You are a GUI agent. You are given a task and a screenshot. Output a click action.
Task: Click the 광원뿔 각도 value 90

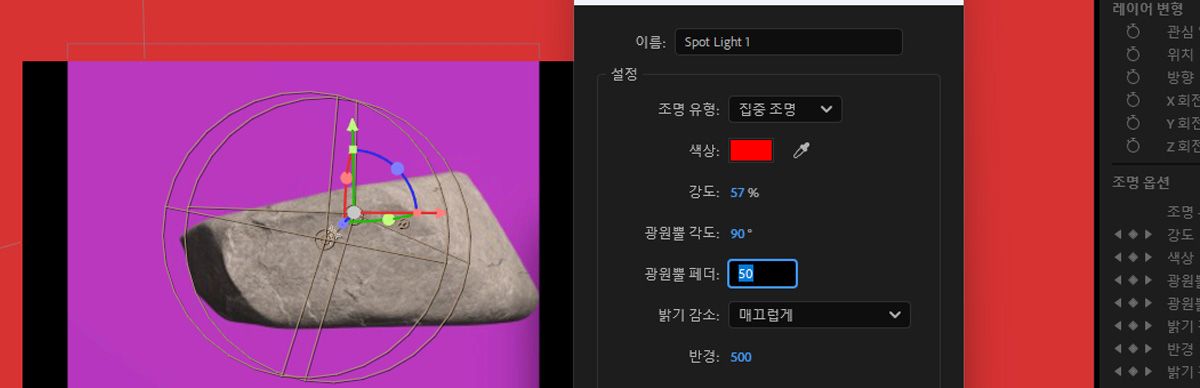tap(738, 233)
